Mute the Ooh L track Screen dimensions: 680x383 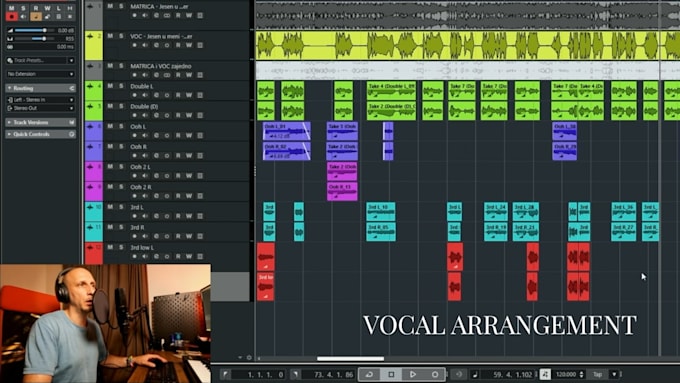point(110,126)
